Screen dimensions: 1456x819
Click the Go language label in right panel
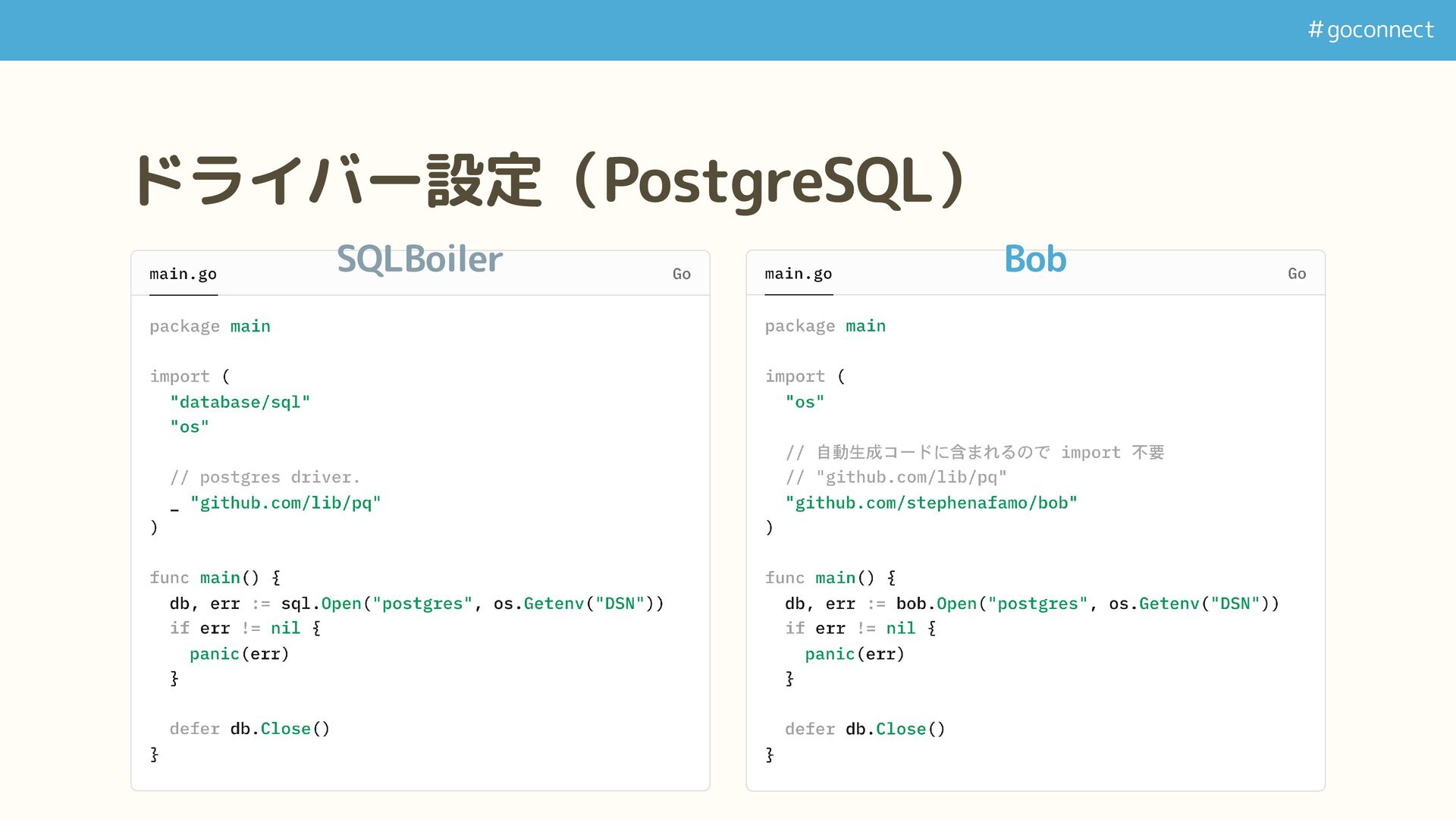click(1296, 274)
